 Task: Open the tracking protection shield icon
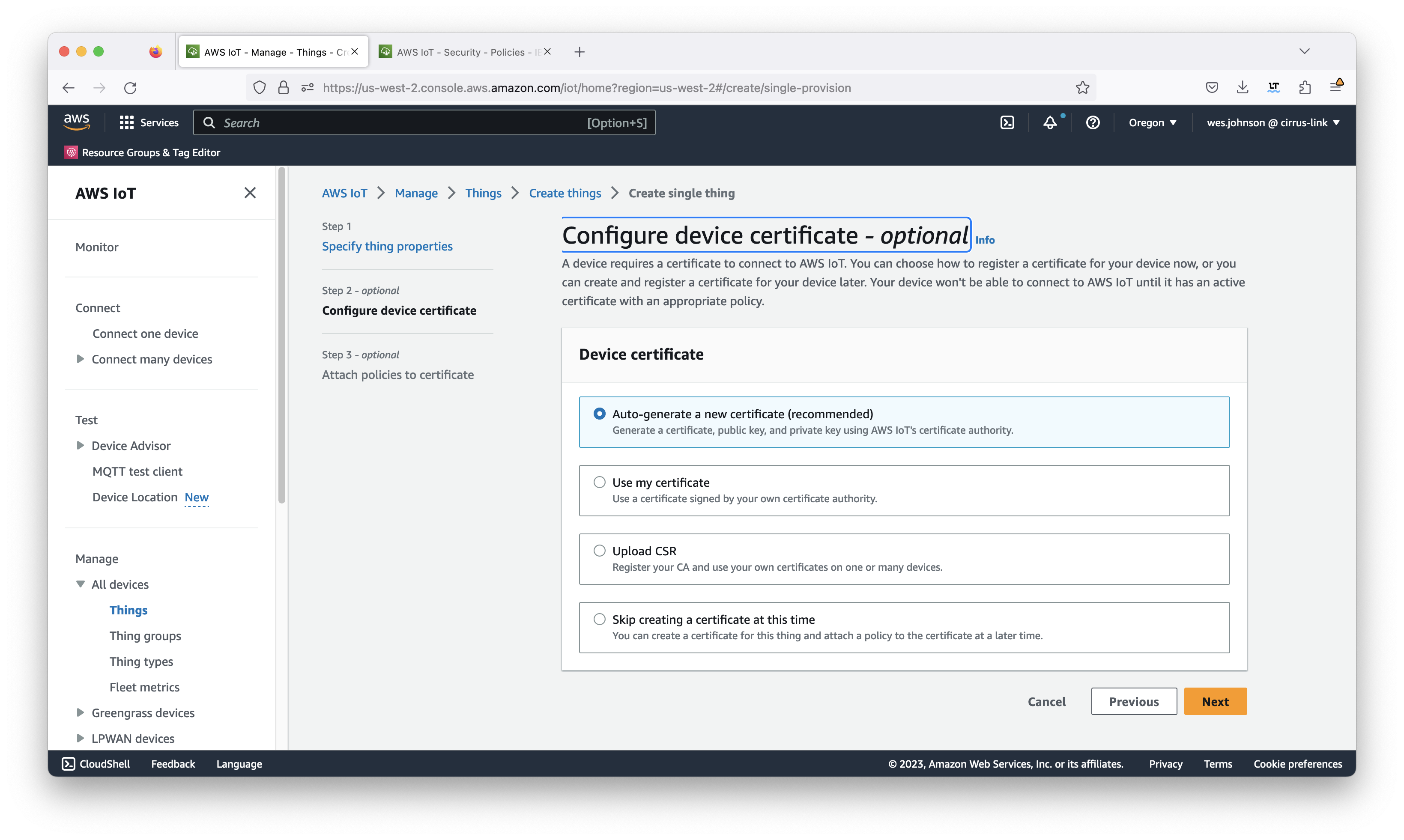pyautogui.click(x=259, y=88)
